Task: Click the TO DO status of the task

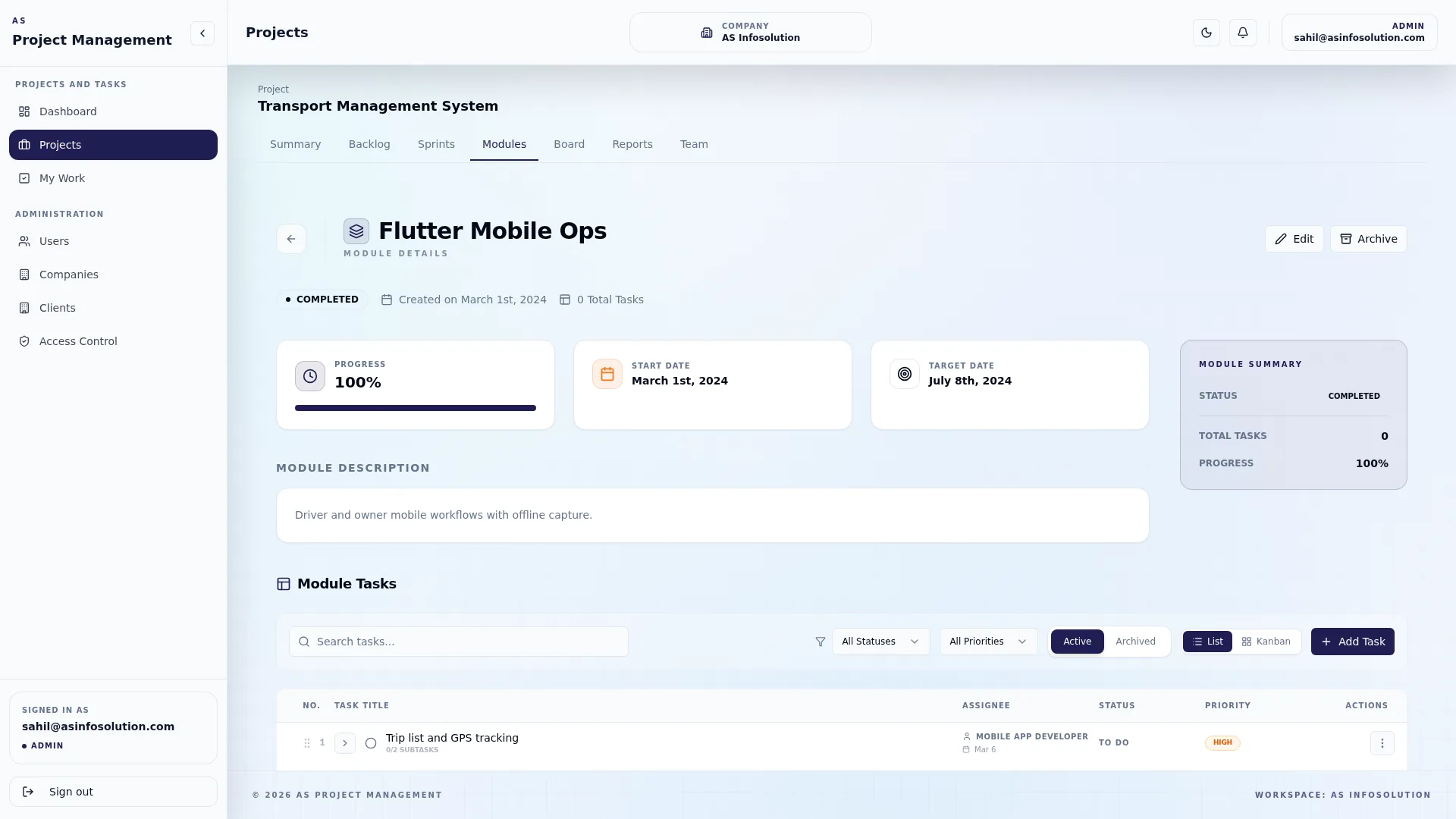Action: [1114, 743]
